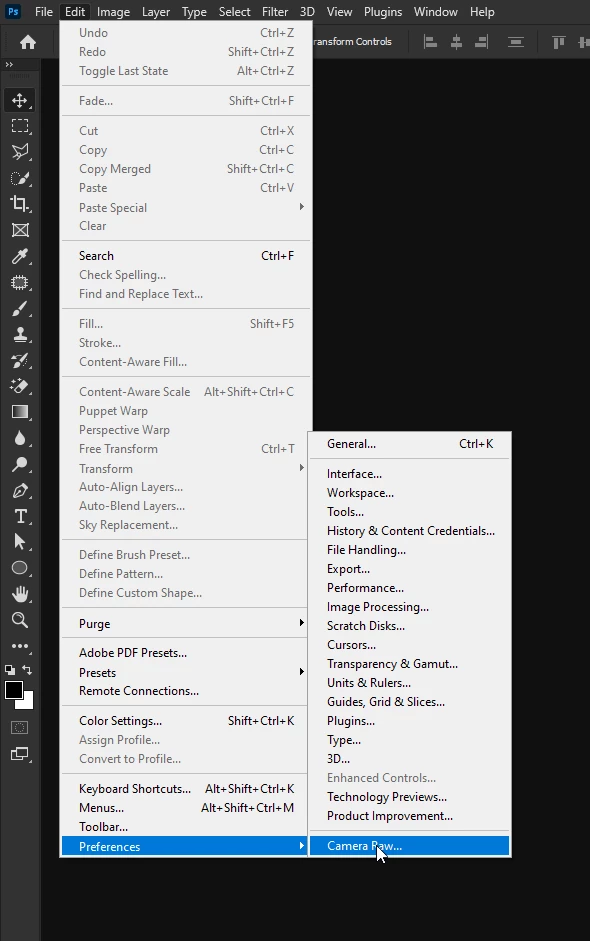
Task: Select the Move tool
Action: [20, 100]
